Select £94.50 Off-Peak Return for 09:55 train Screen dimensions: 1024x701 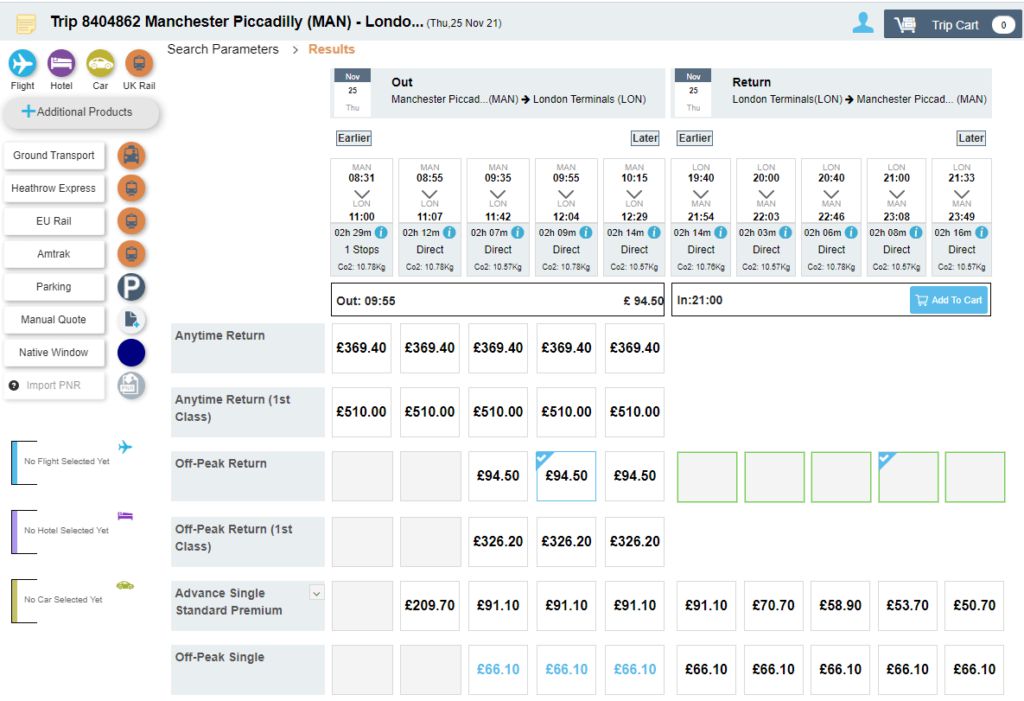[x=566, y=476]
